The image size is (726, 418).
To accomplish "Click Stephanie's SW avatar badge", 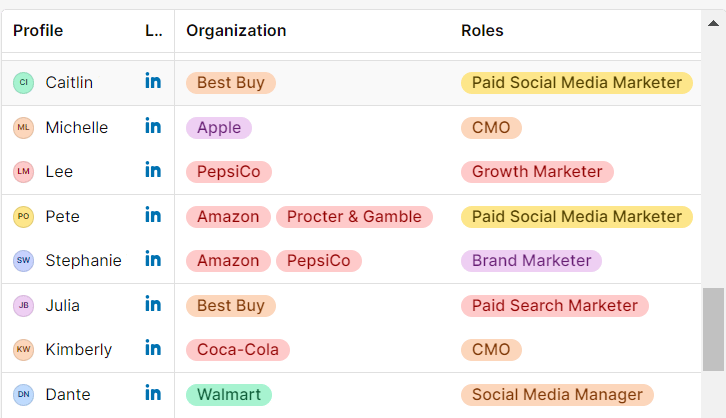I will (24, 261).
